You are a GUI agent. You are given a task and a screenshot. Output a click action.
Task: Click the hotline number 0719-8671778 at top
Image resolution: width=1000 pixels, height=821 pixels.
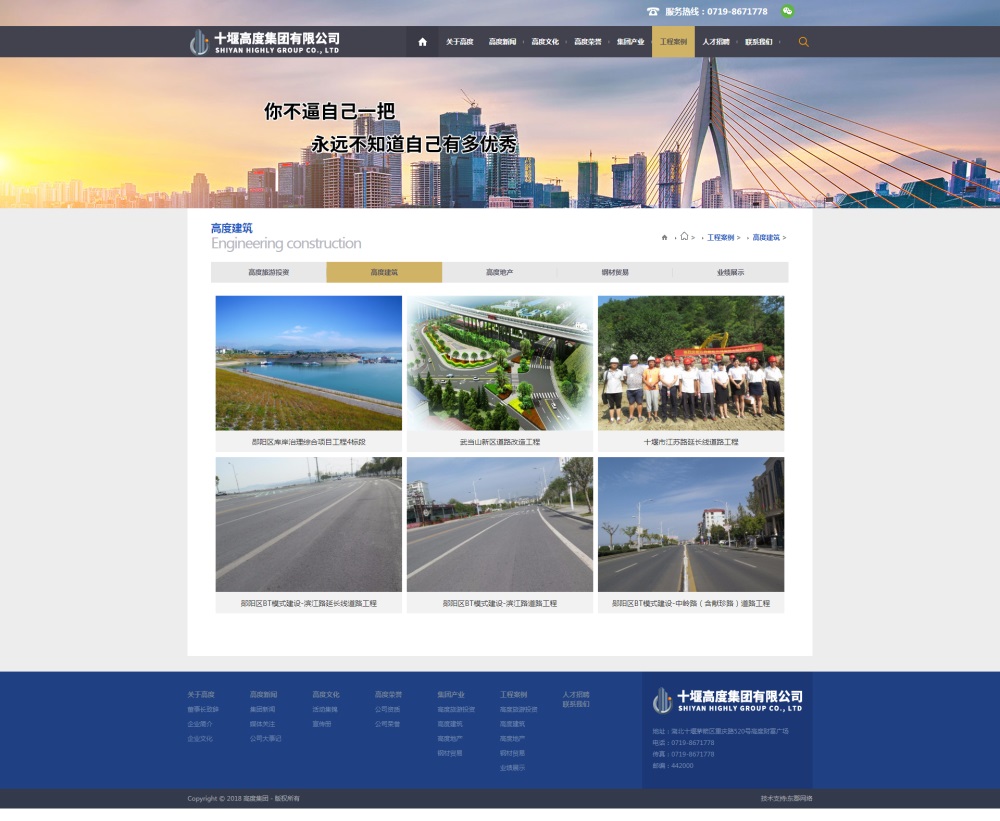tap(737, 11)
